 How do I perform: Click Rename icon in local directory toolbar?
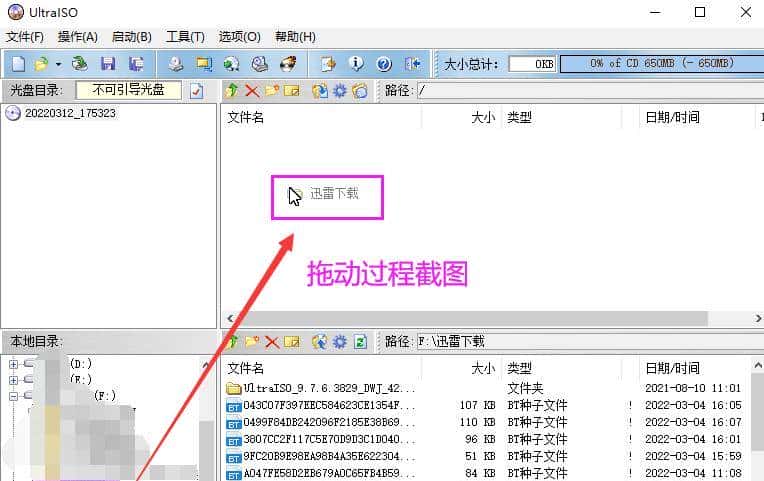coord(291,342)
